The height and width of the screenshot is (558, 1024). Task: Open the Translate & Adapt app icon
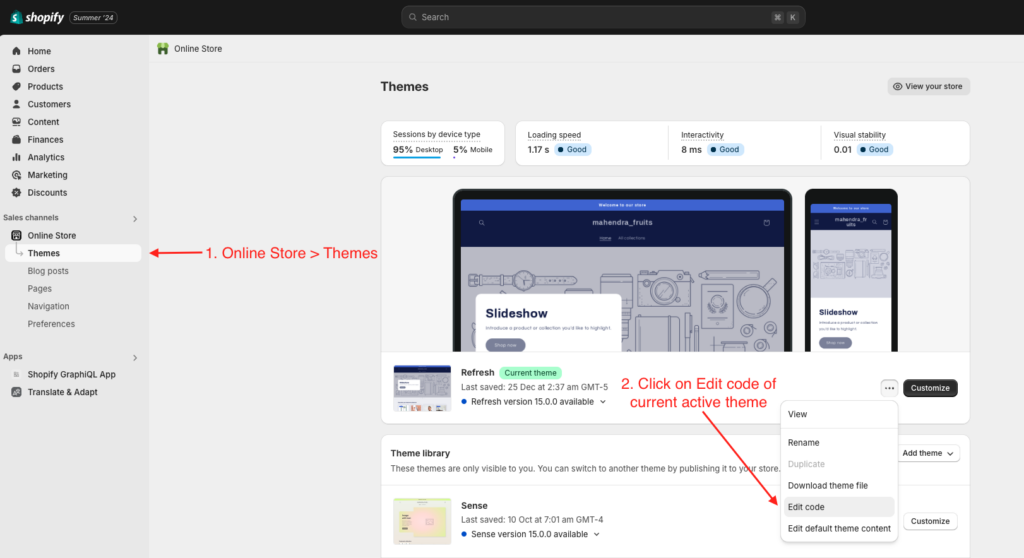click(x=17, y=392)
